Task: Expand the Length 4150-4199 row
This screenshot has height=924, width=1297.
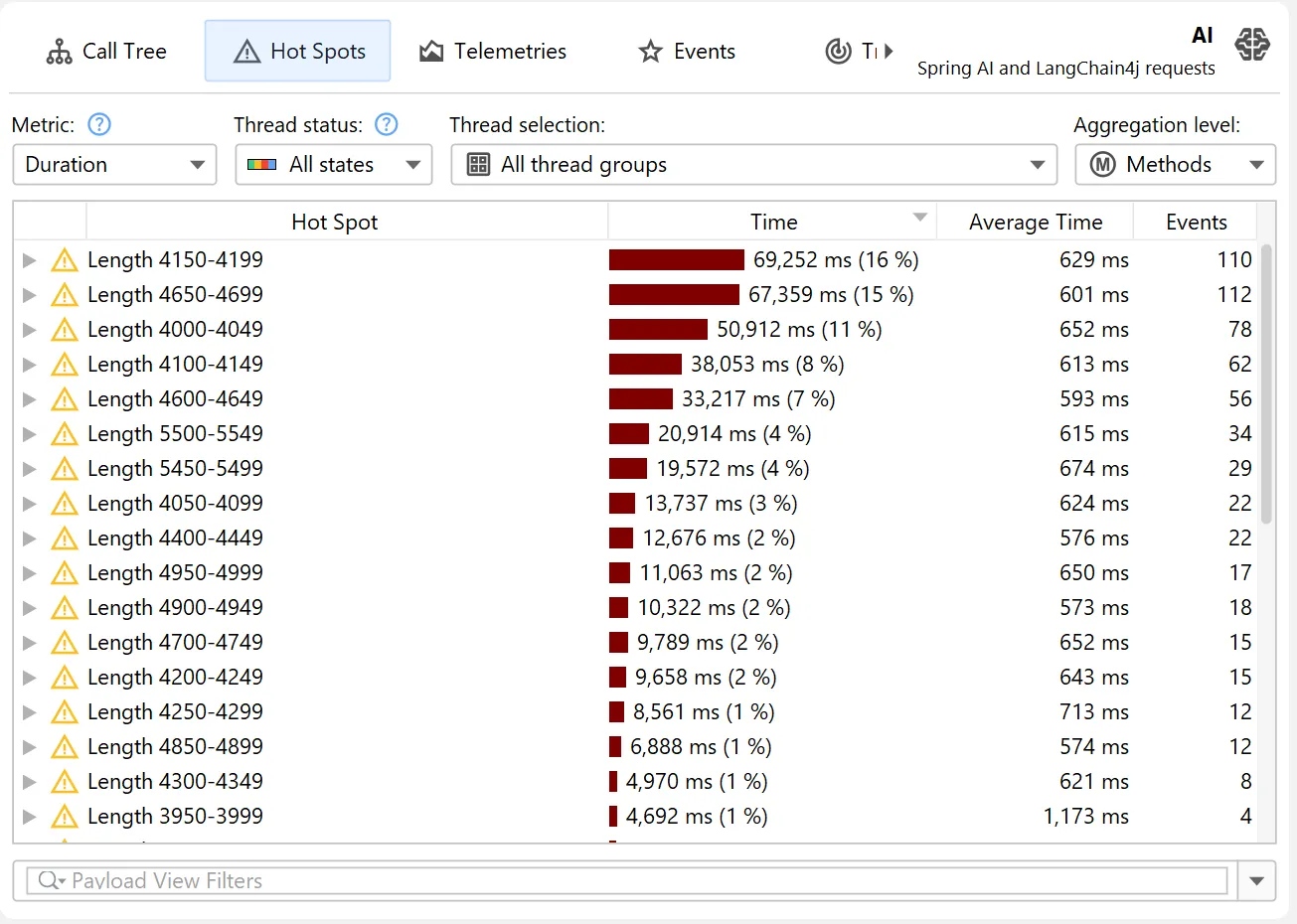Action: click(30, 260)
